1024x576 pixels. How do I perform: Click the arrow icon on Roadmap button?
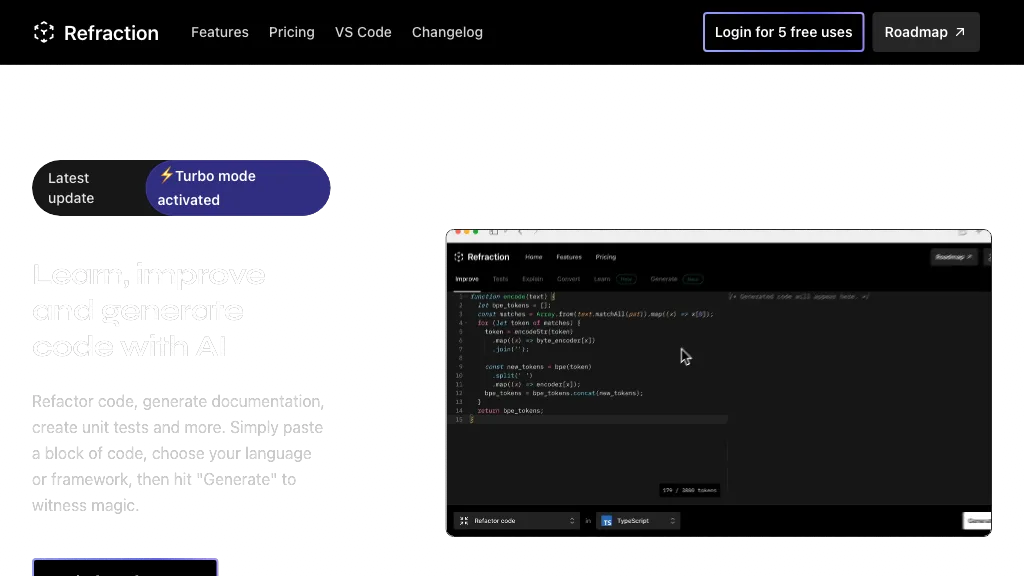(x=960, y=32)
